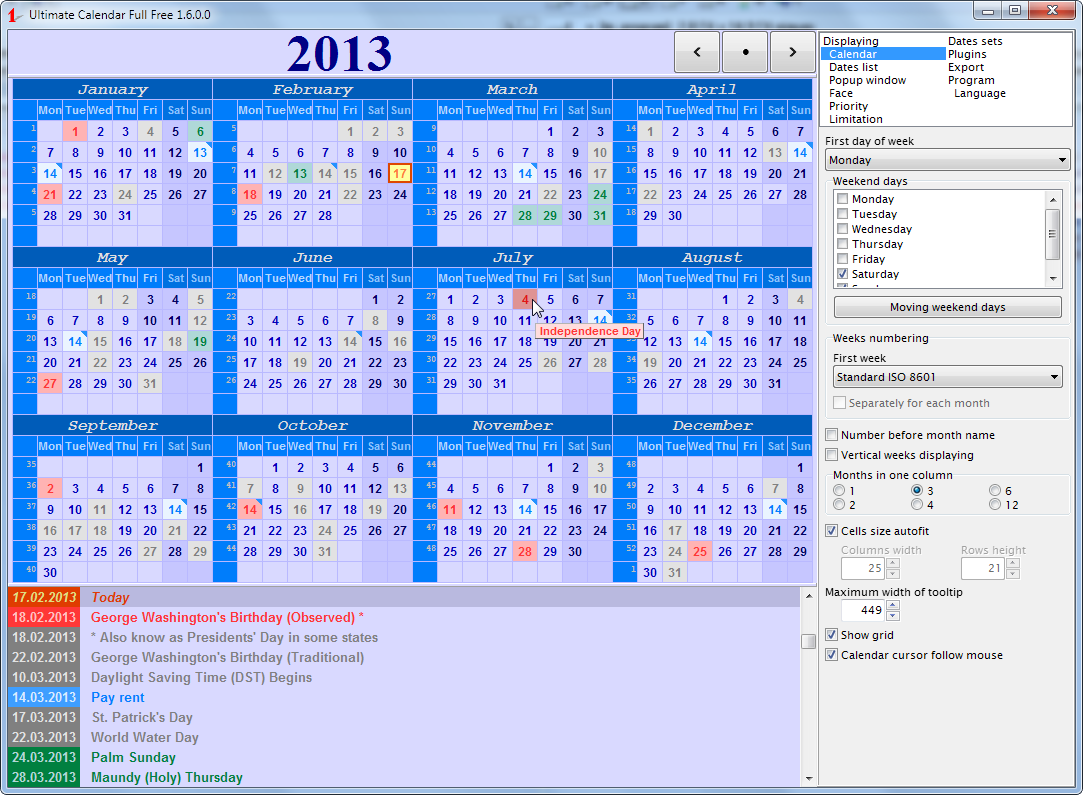Select October 14 in the calendar
Image resolution: width=1083 pixels, height=795 pixels.
click(x=250, y=510)
